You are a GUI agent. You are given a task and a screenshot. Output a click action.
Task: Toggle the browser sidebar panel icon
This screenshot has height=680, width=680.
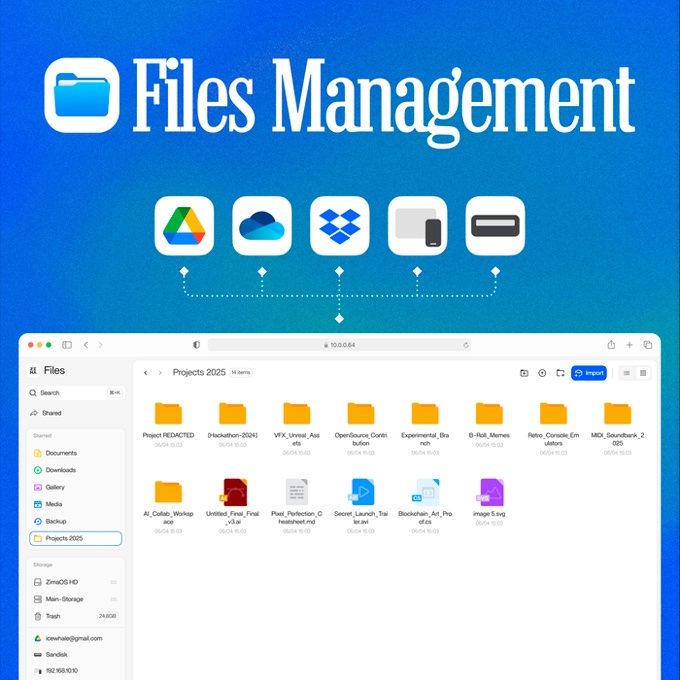click(x=67, y=345)
